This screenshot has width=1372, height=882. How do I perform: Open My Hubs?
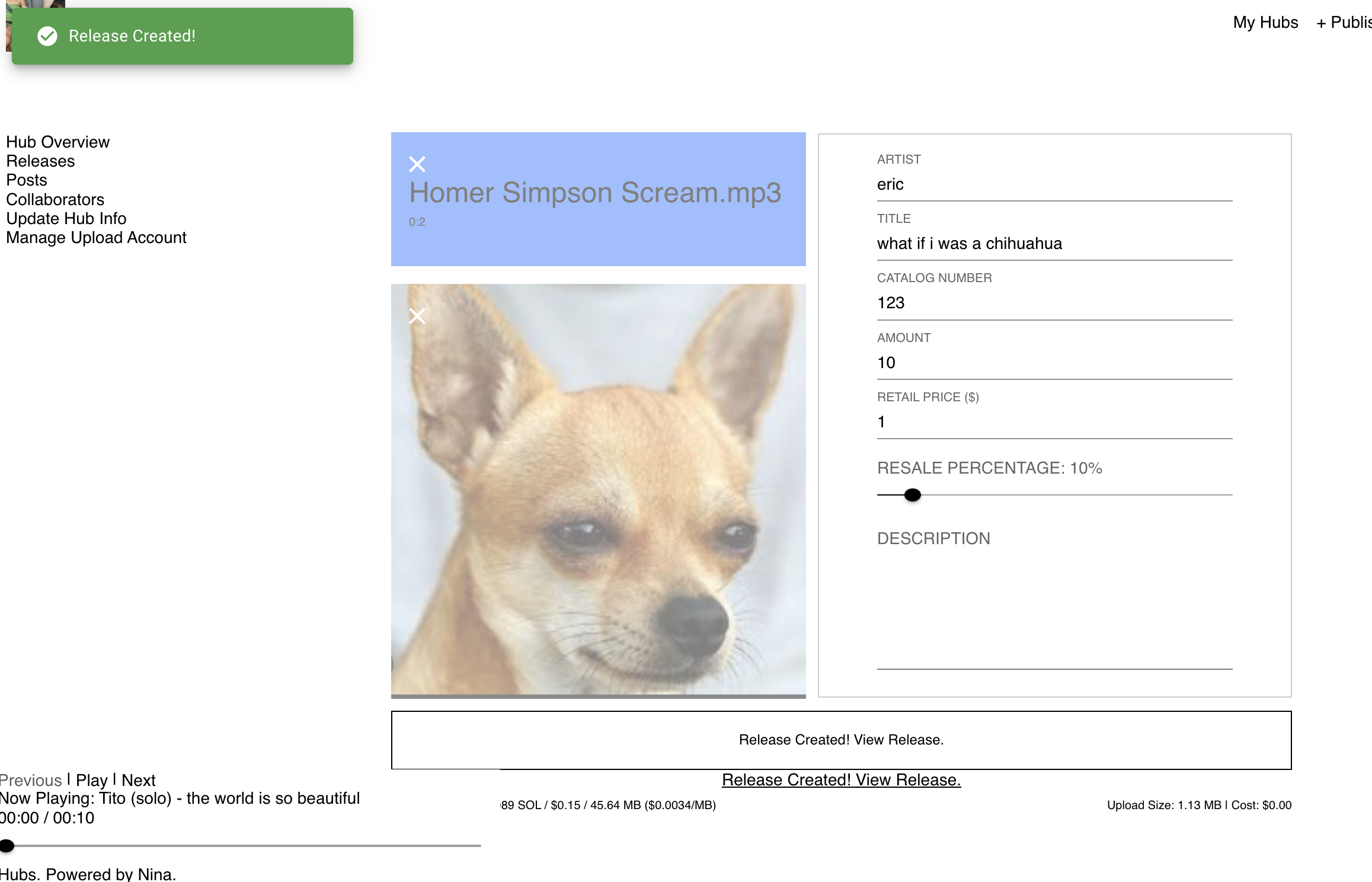click(1265, 22)
